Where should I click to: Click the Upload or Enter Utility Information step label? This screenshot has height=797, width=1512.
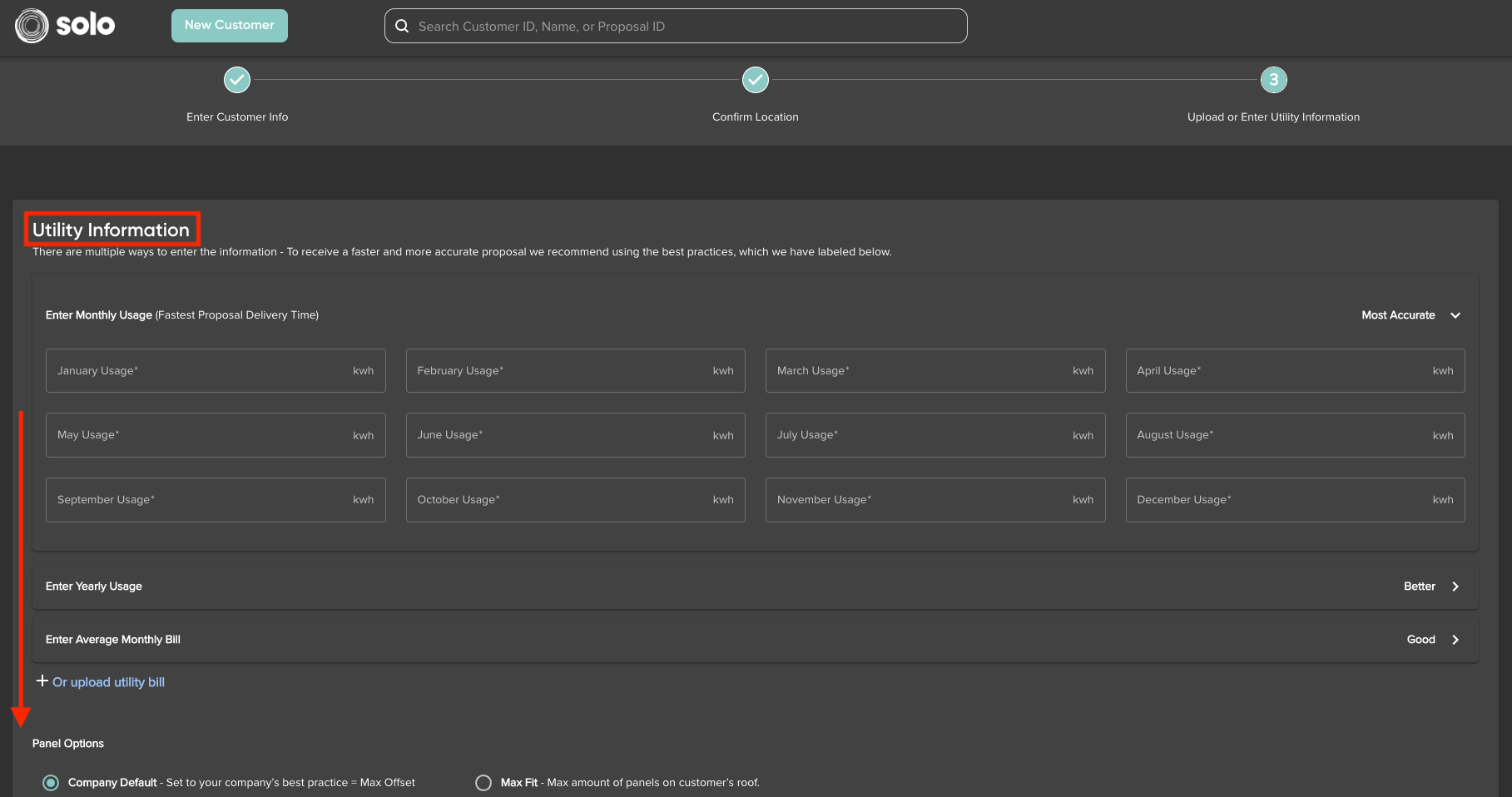(x=1273, y=116)
